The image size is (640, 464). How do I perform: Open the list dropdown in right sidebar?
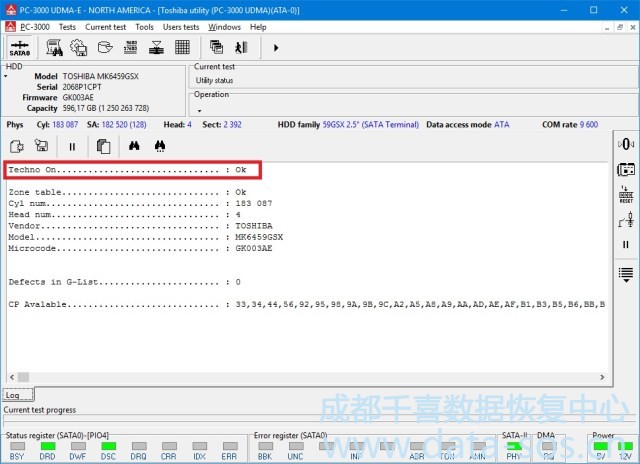(x=626, y=273)
